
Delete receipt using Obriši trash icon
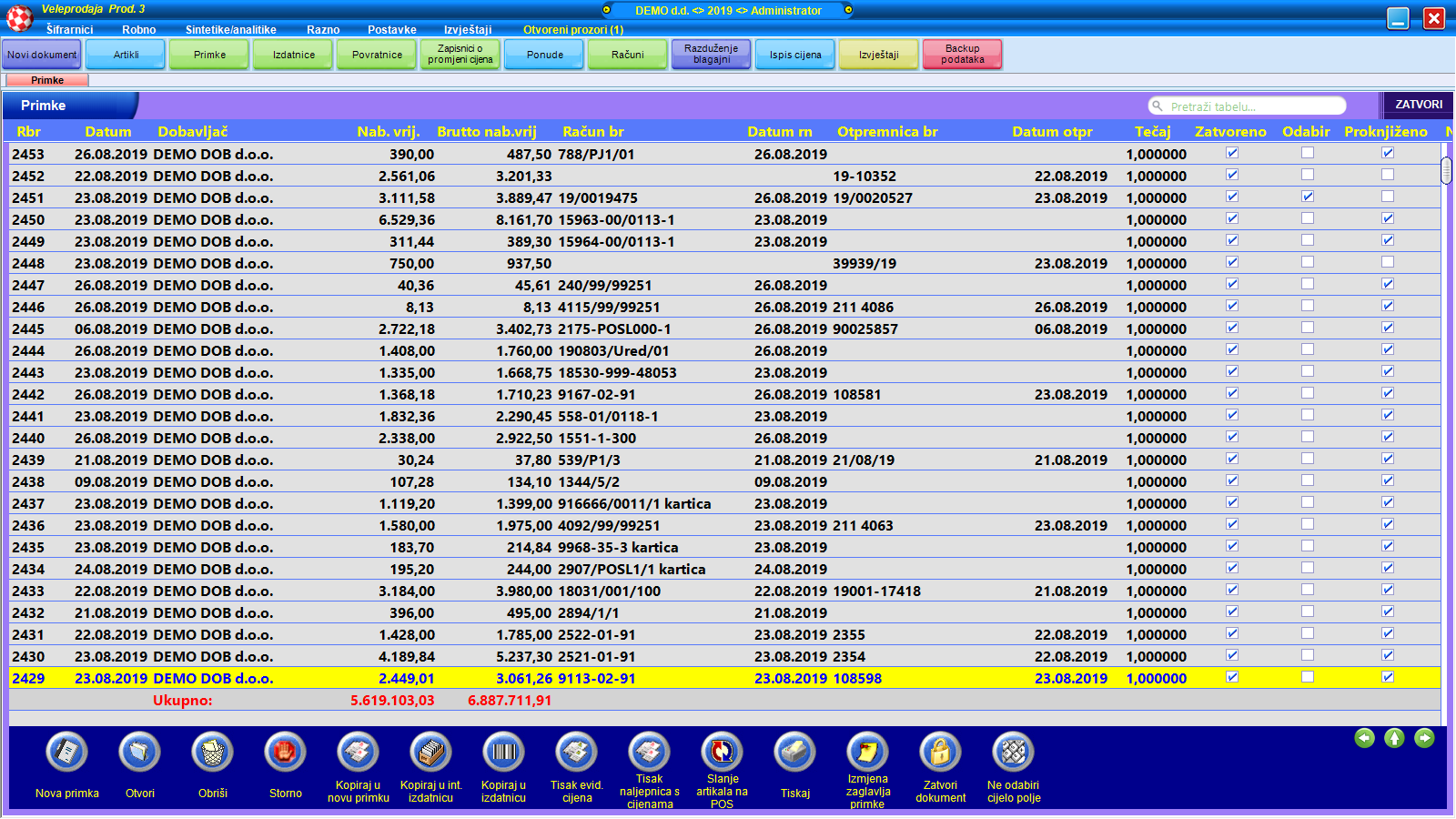pyautogui.click(x=213, y=753)
